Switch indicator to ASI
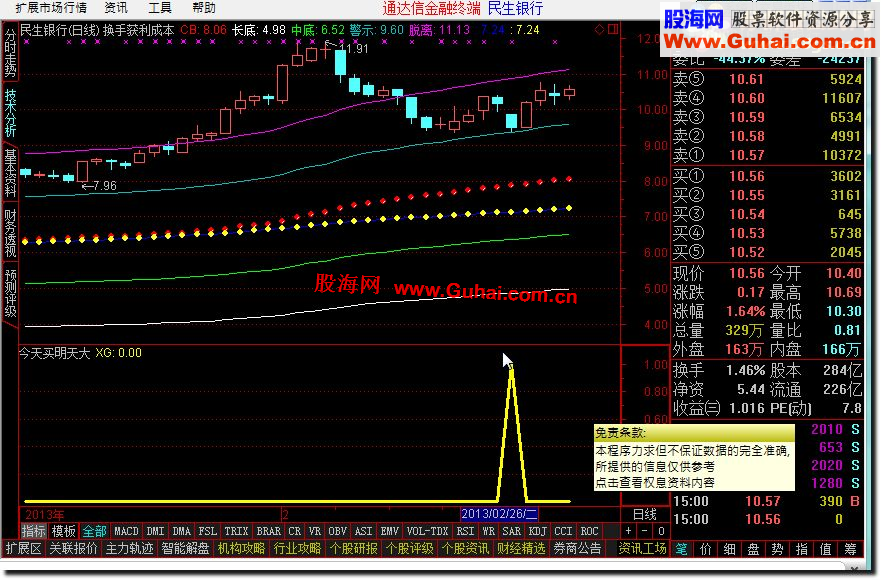Viewport: 882px width, 580px height. (363, 531)
